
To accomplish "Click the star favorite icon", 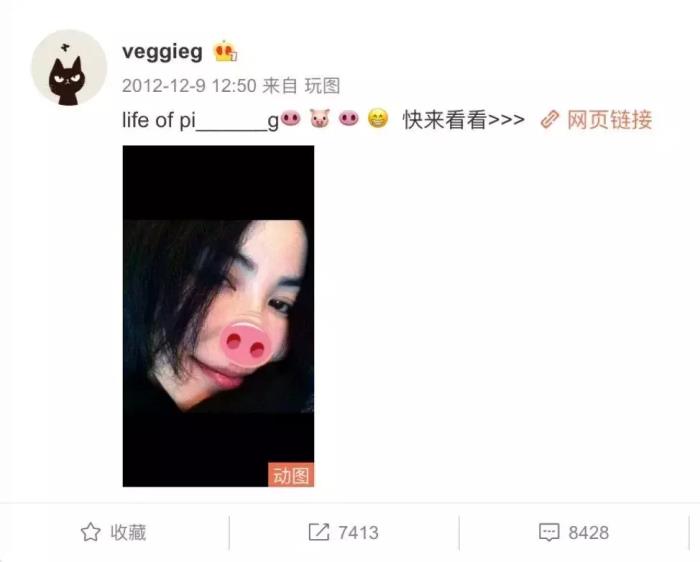I will [x=91, y=532].
